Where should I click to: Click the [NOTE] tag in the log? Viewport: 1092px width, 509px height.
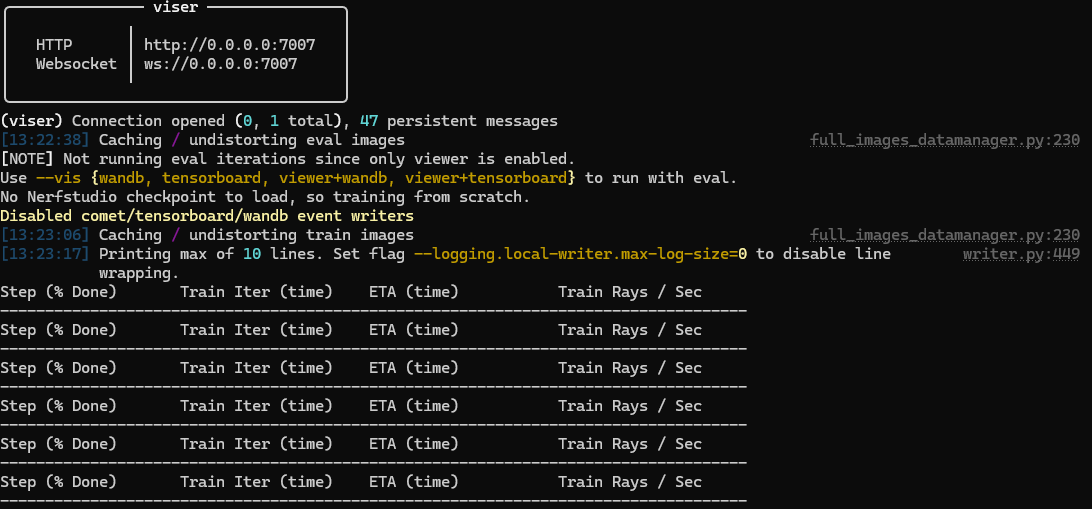click(27, 159)
